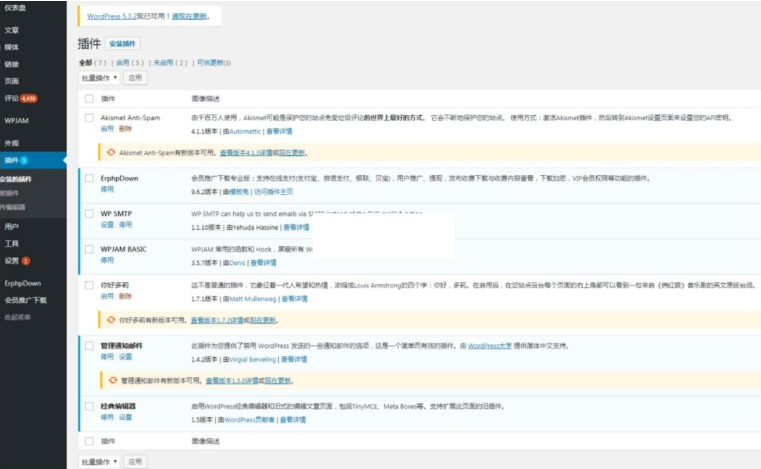The image size is (761, 469).
Task: Go to 外观 in the sidebar
Action: click(x=12, y=143)
